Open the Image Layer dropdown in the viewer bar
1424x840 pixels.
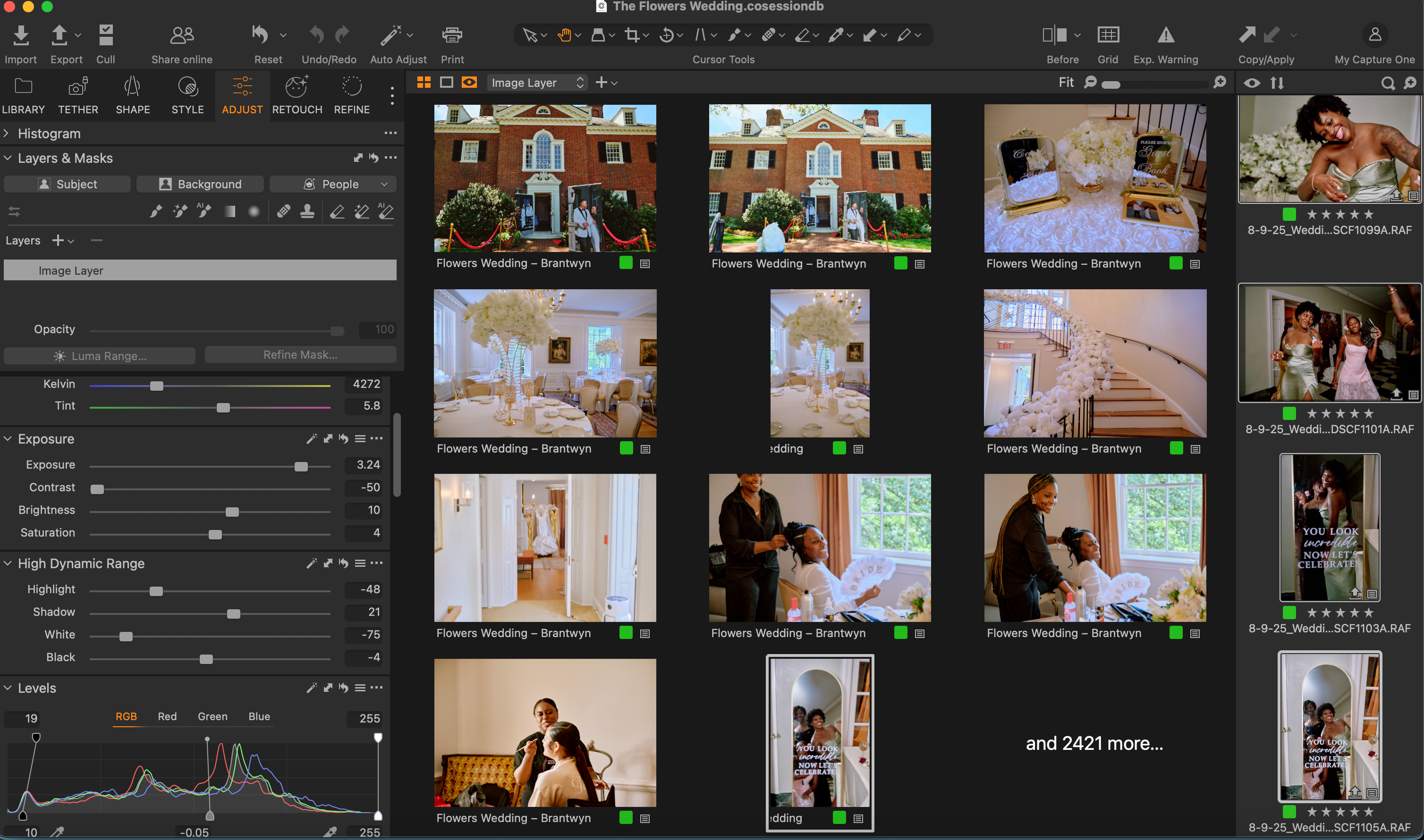click(537, 83)
